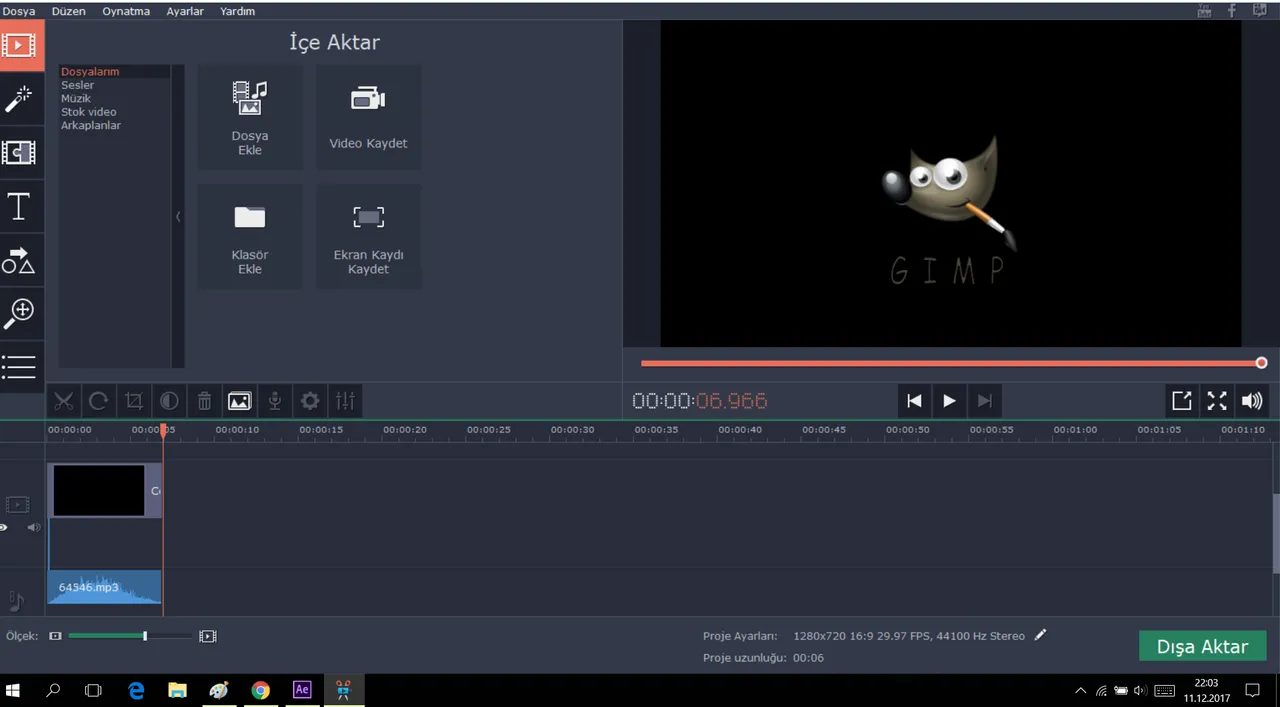
Task: Select Müzik in the import list
Action: [x=76, y=98]
